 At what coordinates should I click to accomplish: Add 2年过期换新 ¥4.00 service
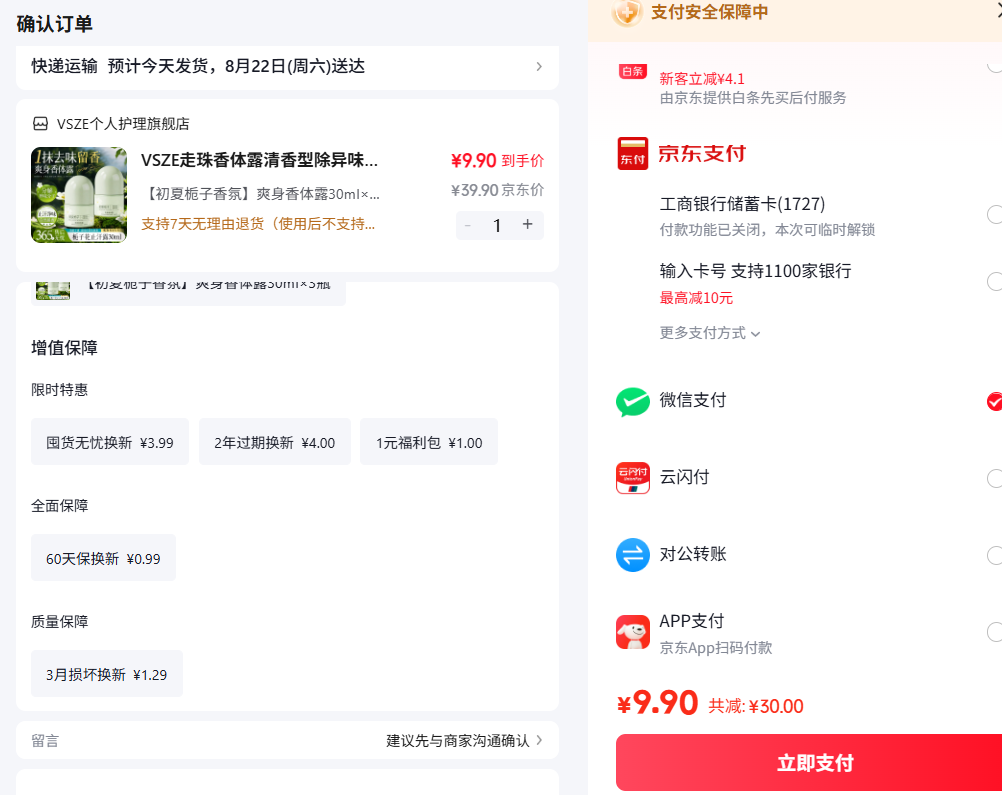pyautogui.click(x=275, y=442)
